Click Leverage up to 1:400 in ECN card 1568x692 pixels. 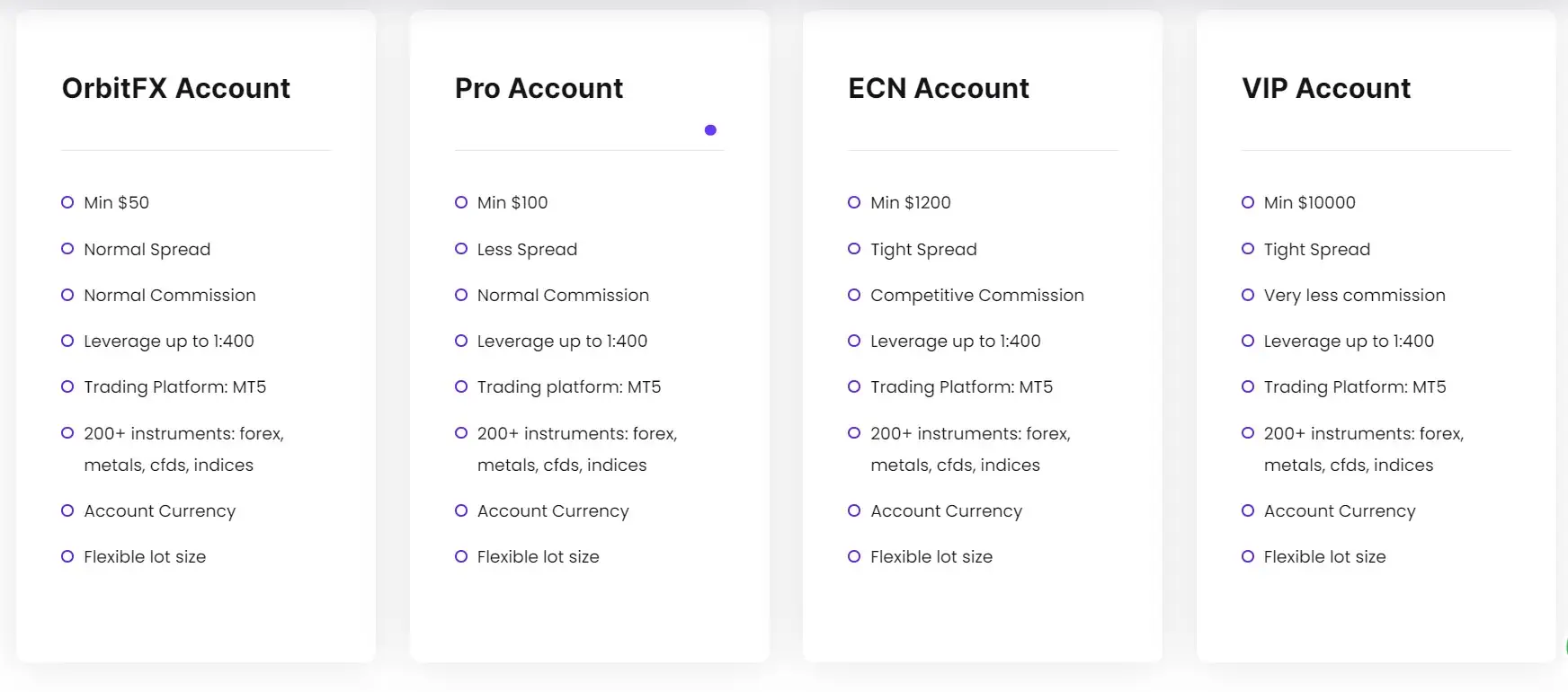tap(956, 342)
